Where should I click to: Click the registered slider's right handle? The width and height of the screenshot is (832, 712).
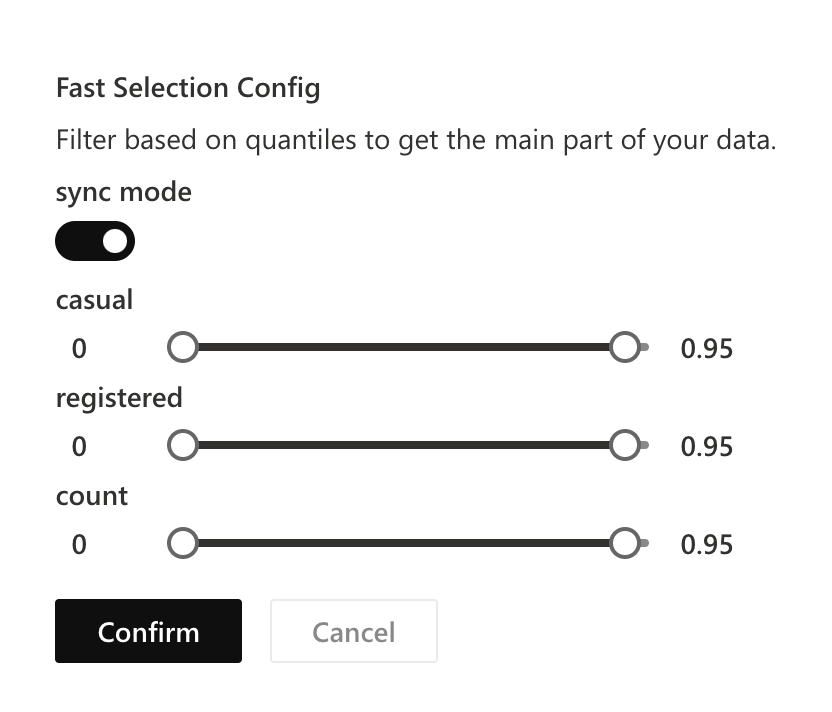point(625,445)
